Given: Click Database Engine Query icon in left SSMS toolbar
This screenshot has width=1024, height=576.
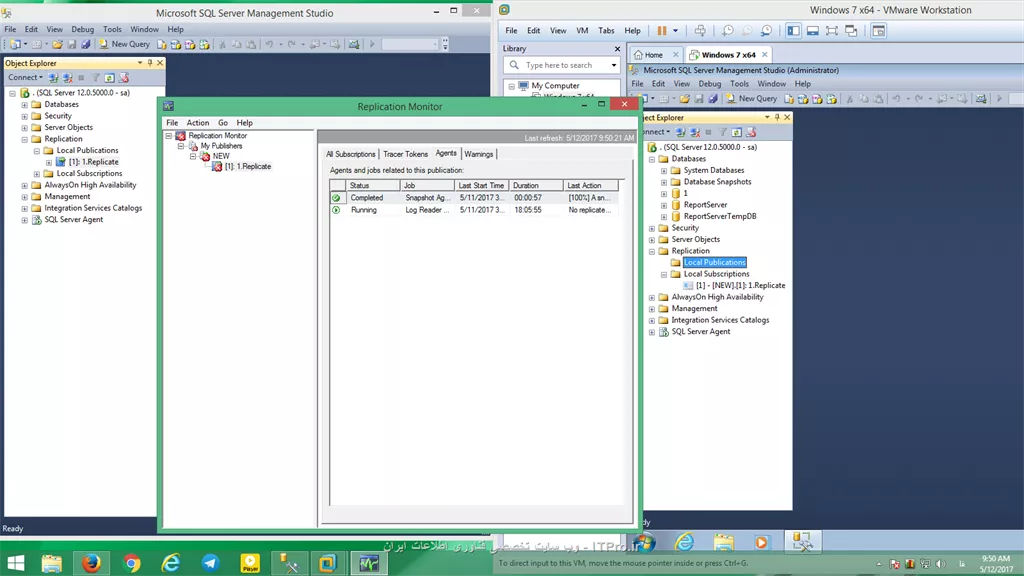Looking at the screenshot, I should tap(162, 44).
